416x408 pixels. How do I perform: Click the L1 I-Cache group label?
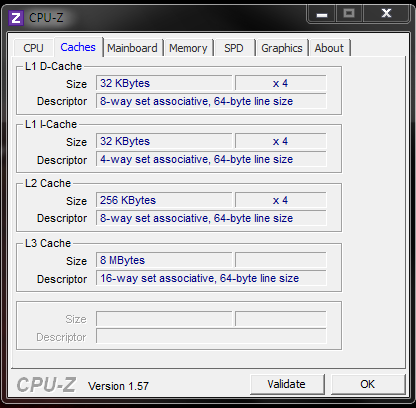[51, 124]
